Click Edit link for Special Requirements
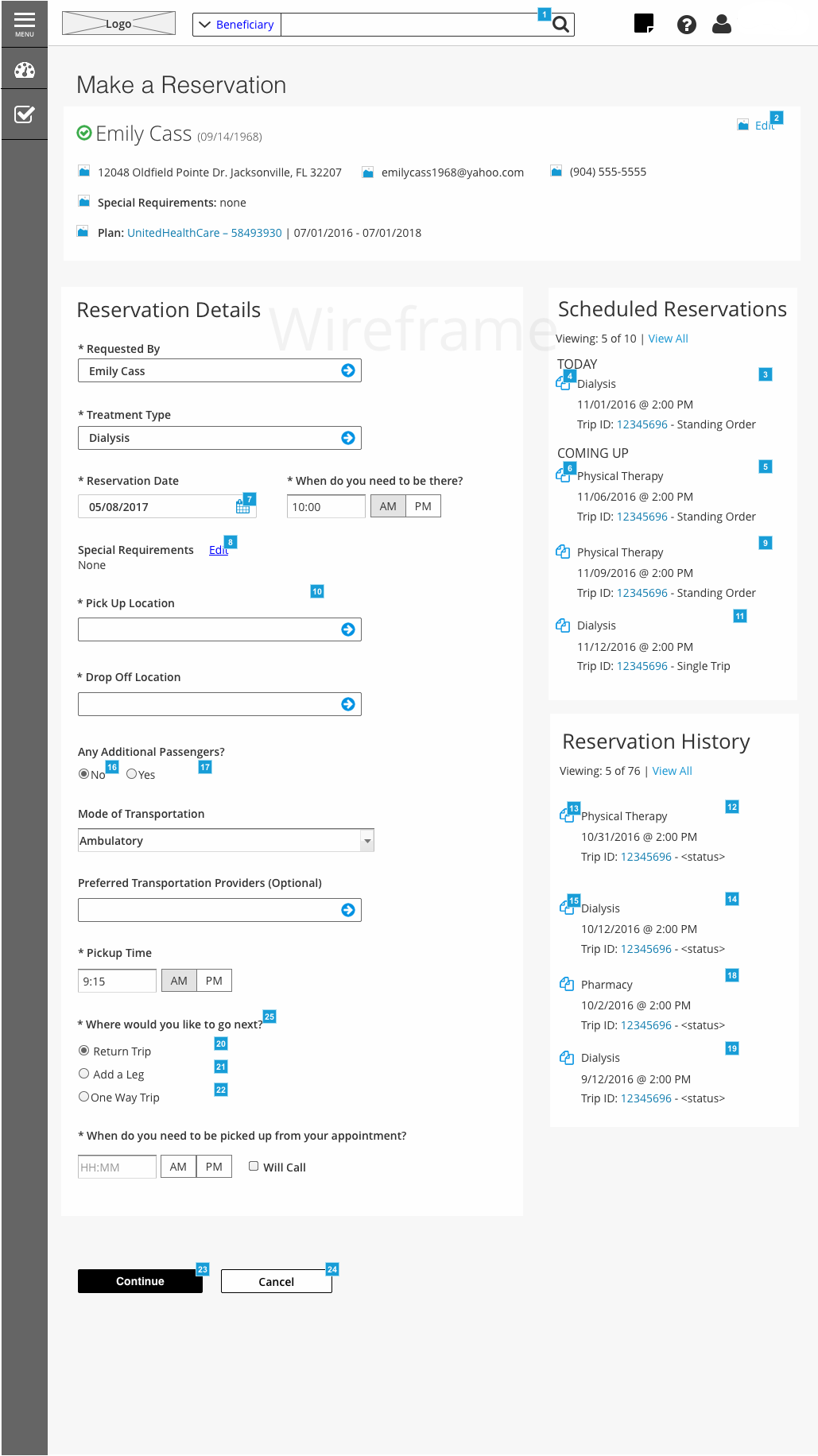818x1456 pixels. [x=219, y=550]
